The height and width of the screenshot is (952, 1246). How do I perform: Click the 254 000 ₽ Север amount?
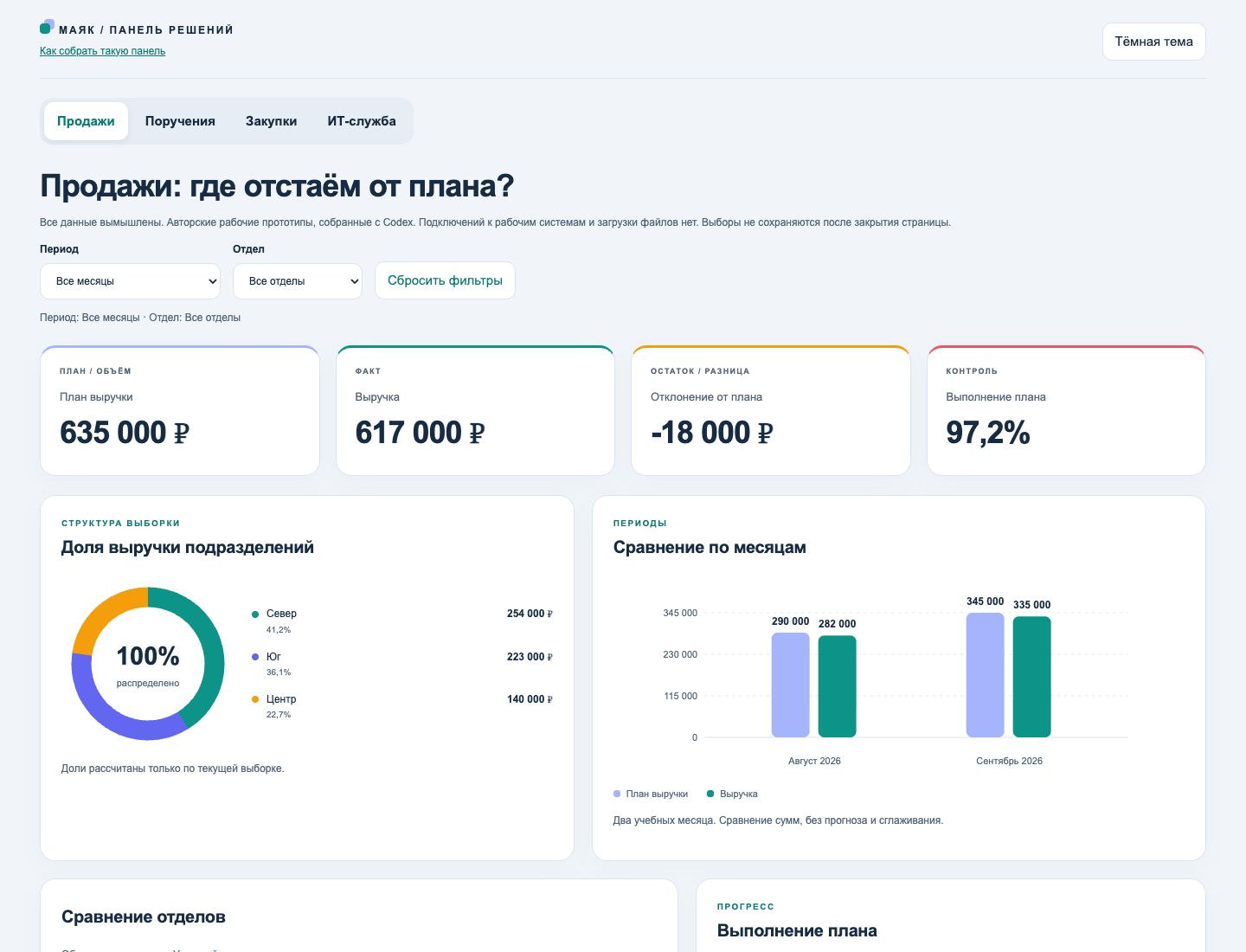(530, 614)
